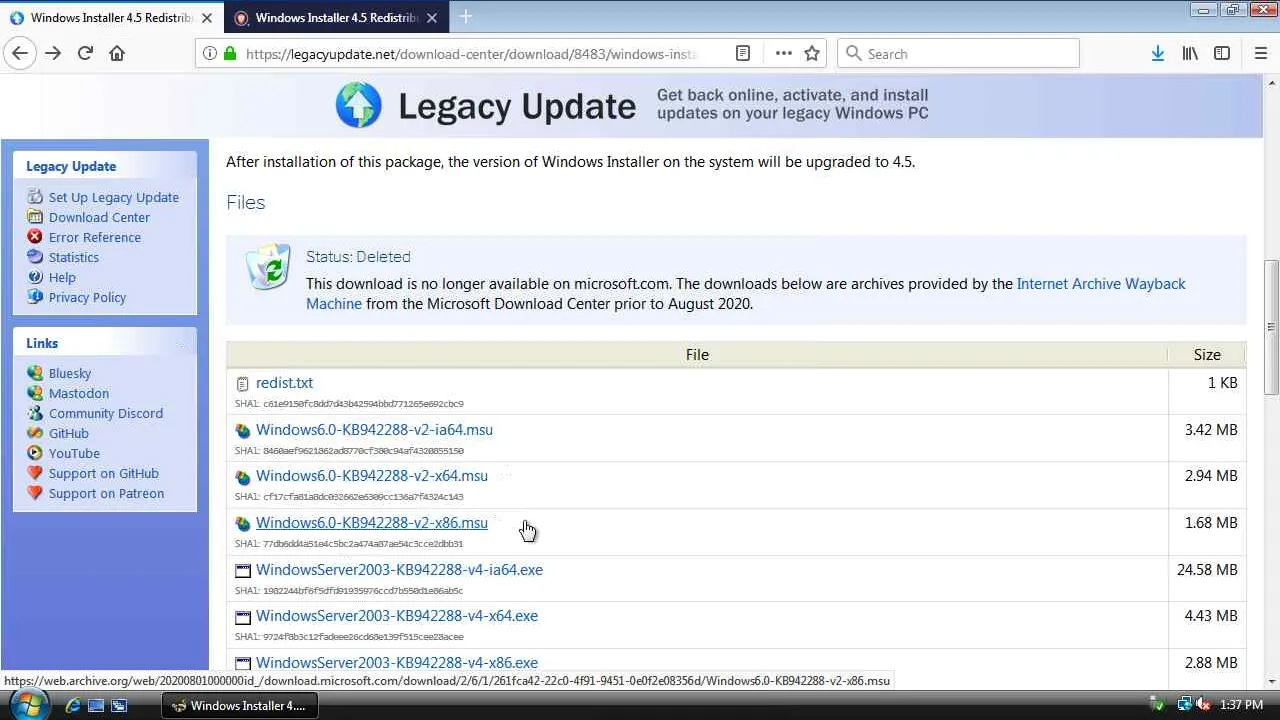Switch to the first Windows Installer tab

[x=110, y=18]
